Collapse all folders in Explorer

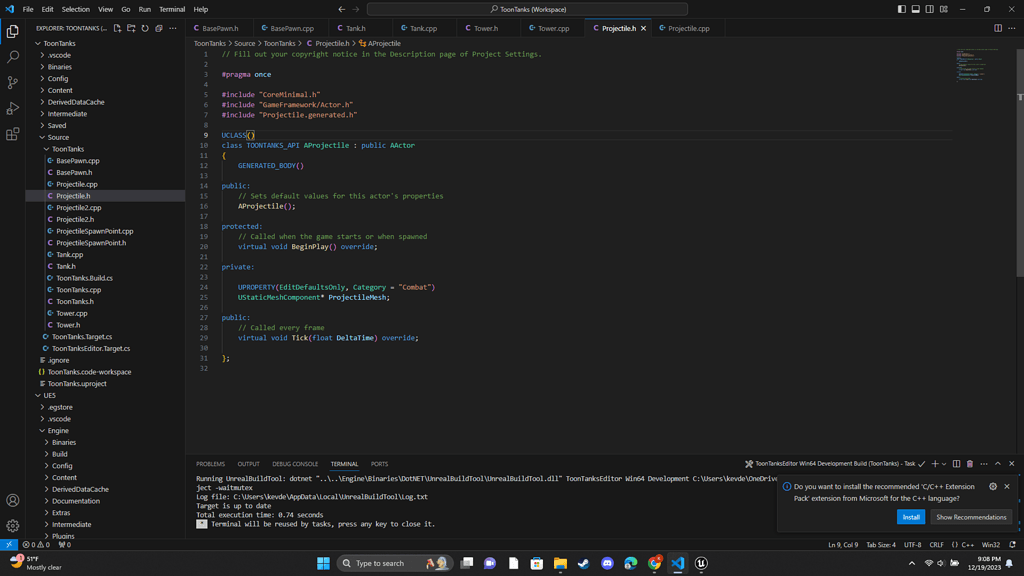point(158,29)
